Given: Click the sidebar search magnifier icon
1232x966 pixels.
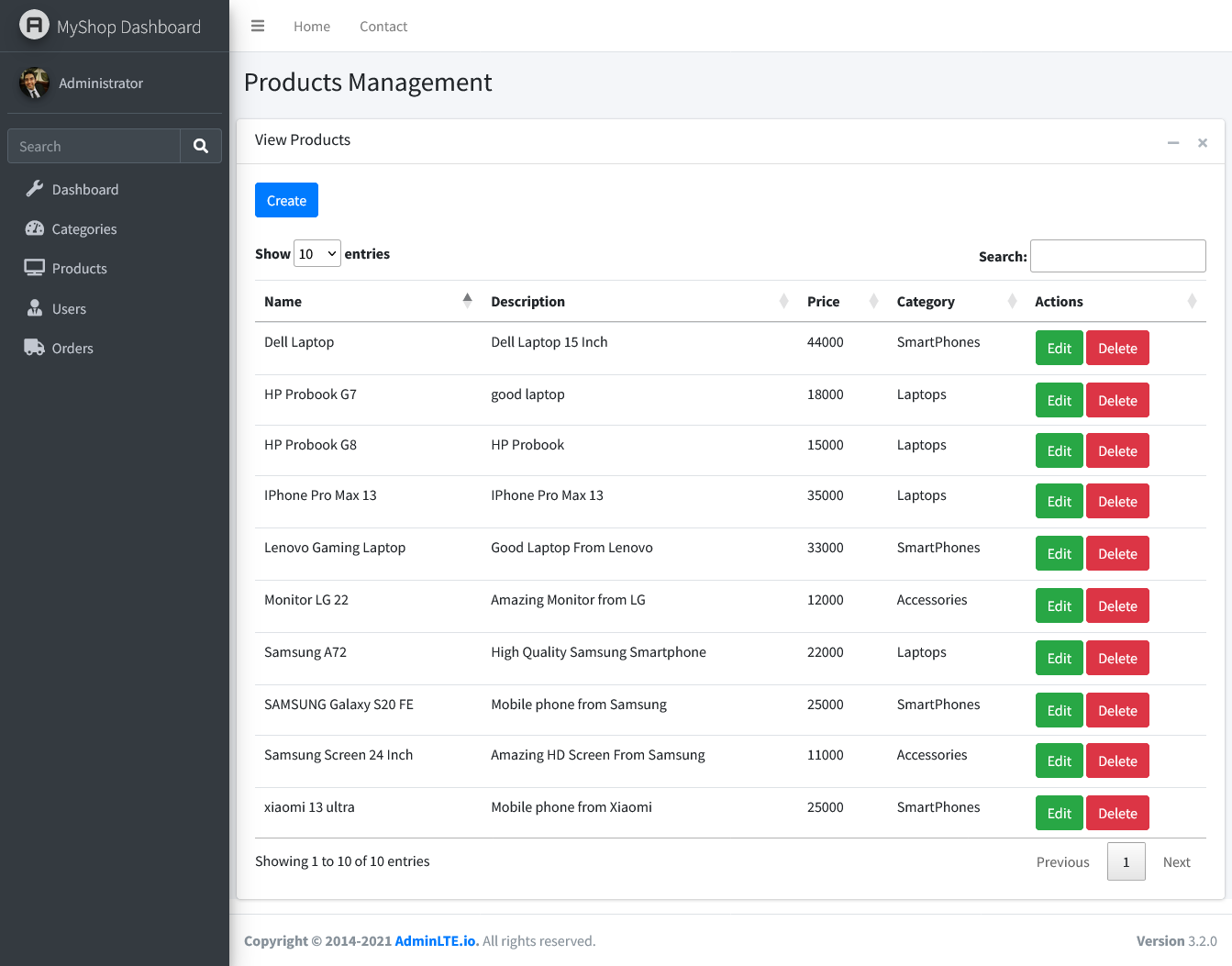Looking at the screenshot, I should coord(201,146).
